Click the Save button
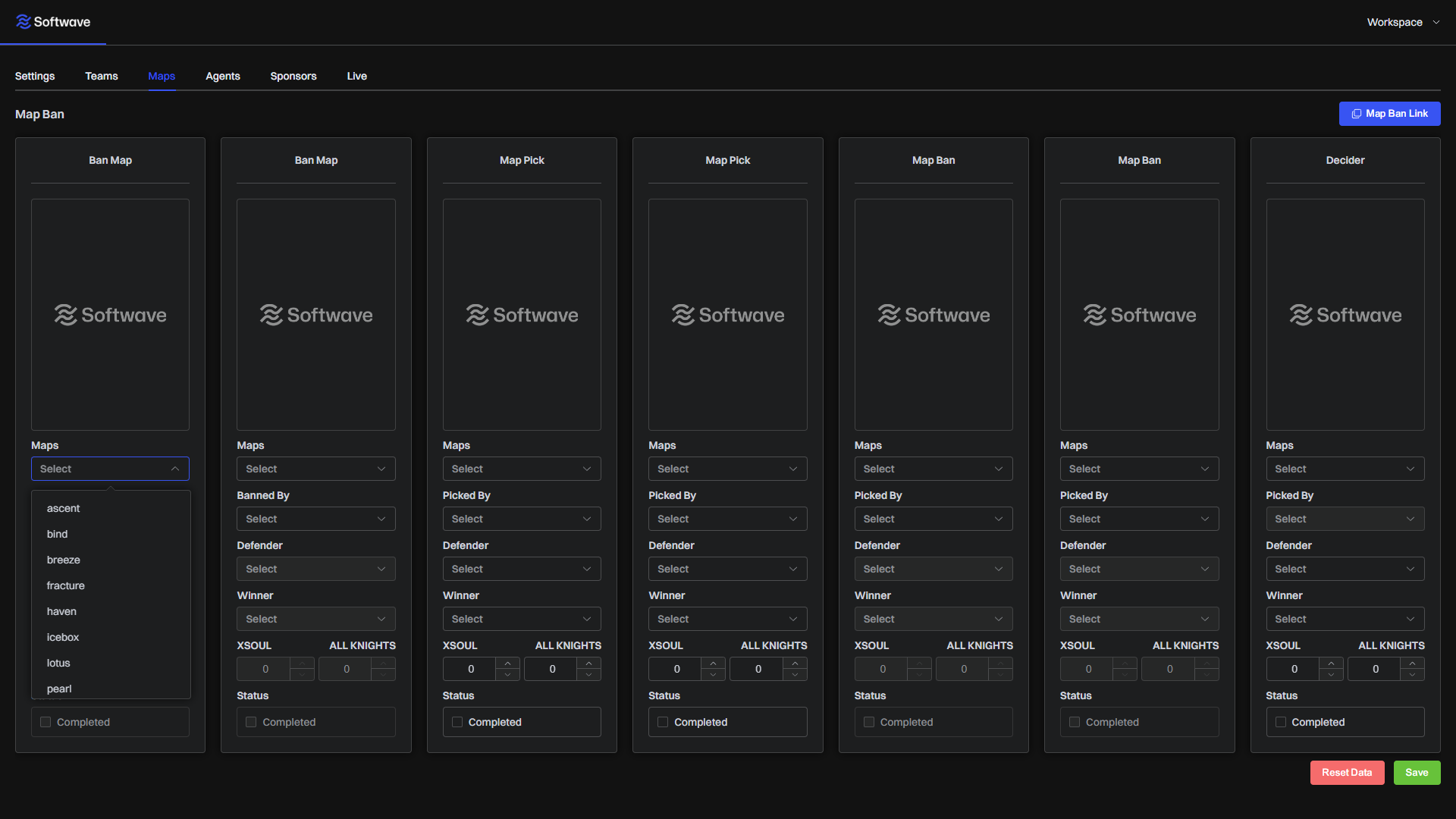 point(1417,771)
